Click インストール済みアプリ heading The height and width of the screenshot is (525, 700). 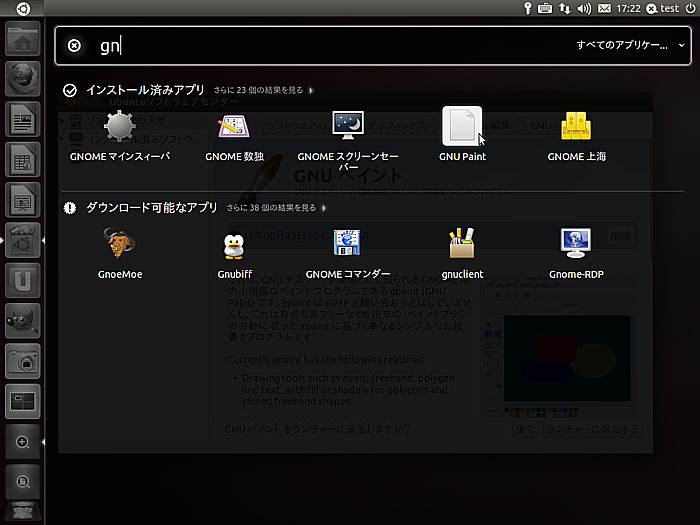(x=145, y=90)
